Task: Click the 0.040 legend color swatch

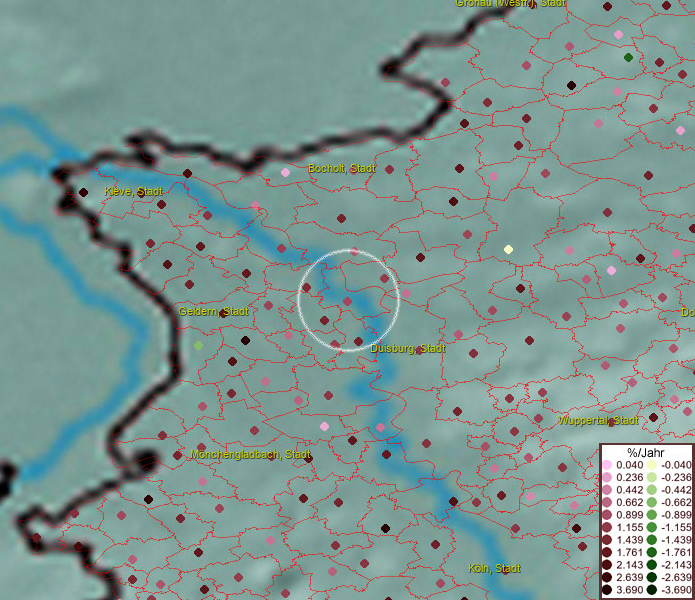Action: (607, 465)
